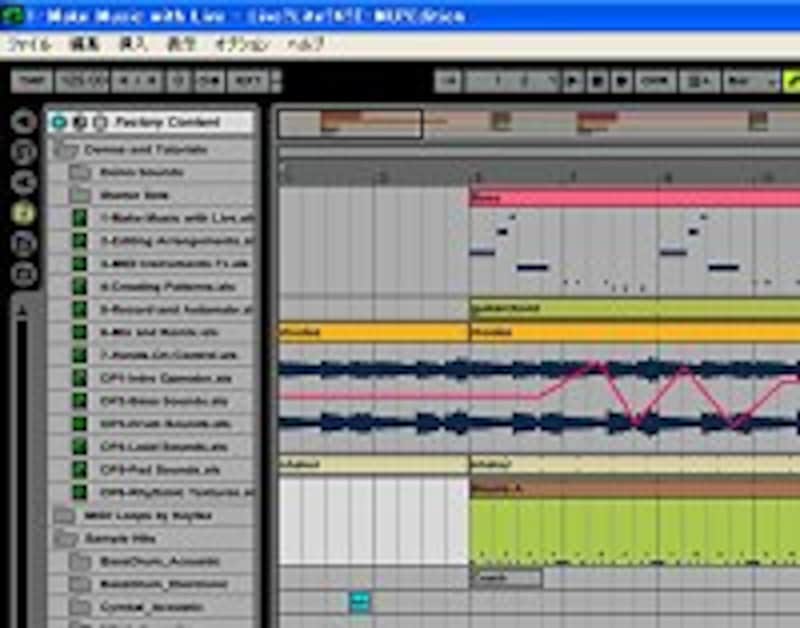This screenshot has width=800, height=628.
Task: Open the Live Device Browser sidebar icon
Action: (x=24, y=152)
